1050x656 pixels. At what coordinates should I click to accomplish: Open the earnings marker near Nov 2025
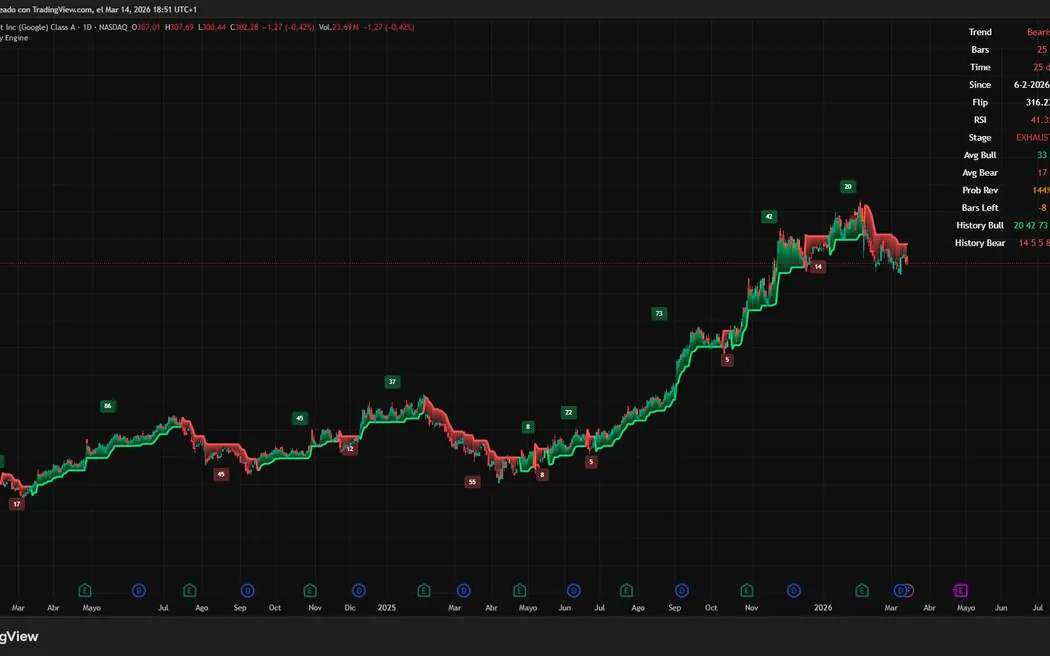pos(747,590)
